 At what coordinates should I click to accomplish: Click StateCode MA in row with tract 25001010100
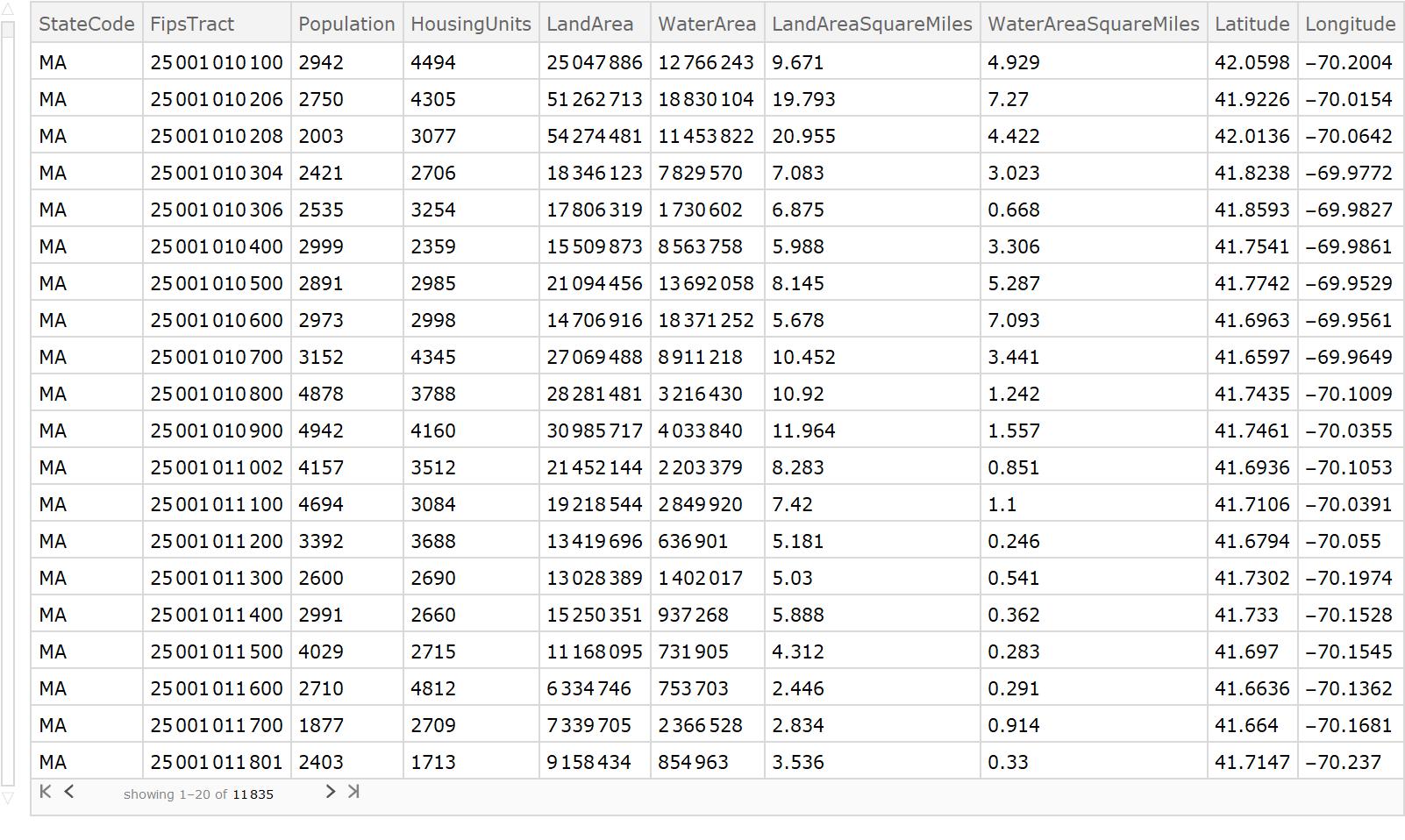tap(87, 62)
